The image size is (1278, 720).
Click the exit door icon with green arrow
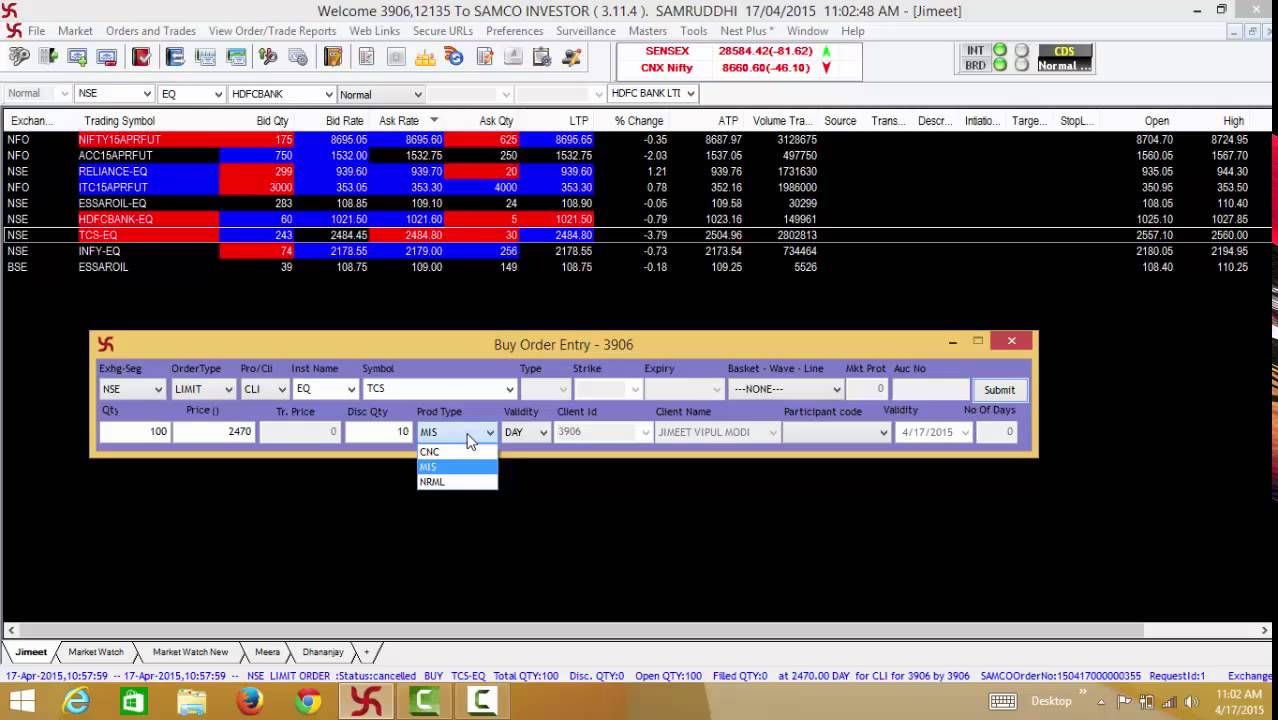click(x=48, y=57)
